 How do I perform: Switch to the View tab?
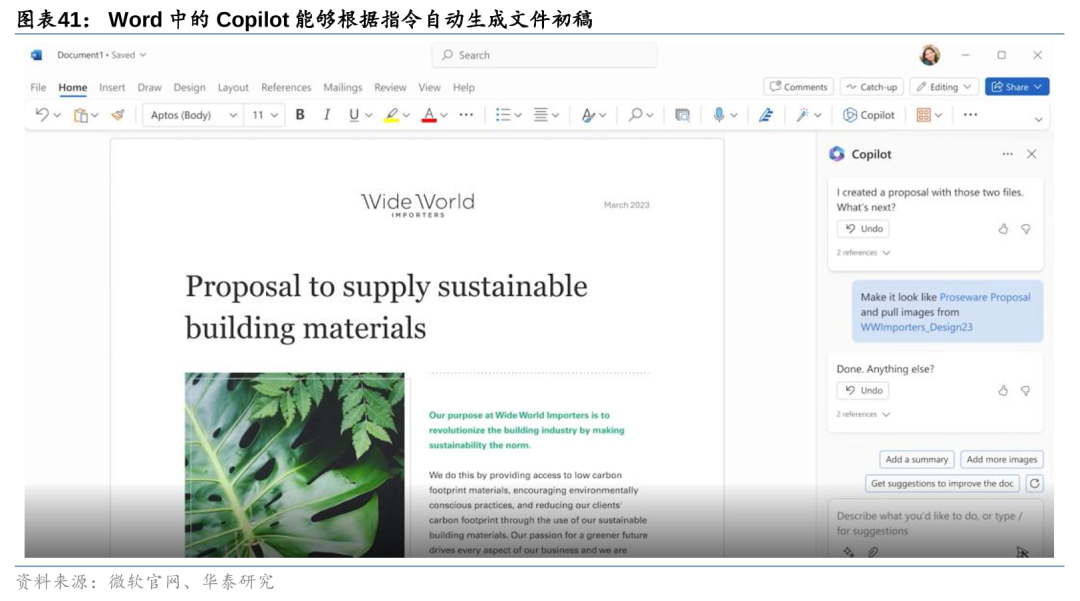[429, 87]
